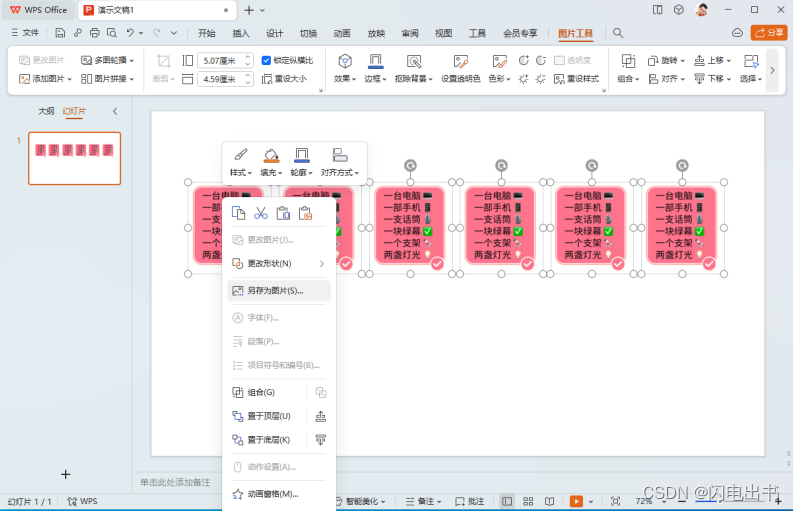Click the print icon in quick toolbar

click(95, 33)
